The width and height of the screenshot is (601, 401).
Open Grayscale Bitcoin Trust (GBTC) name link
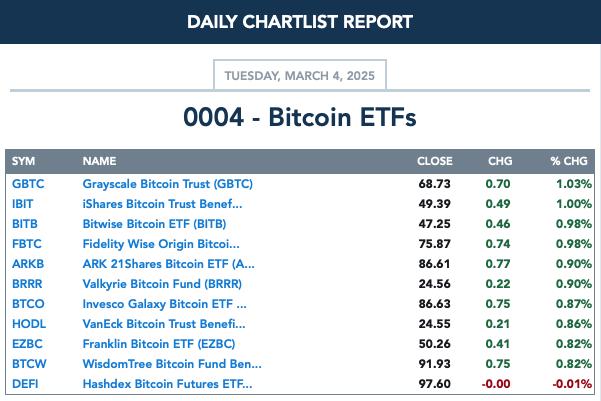point(167,184)
